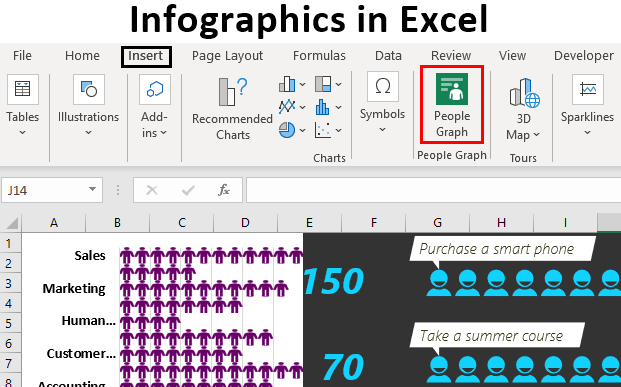The width and height of the screenshot is (621, 387).
Task: Click the formula bar Enter checkmark
Action: coord(188,191)
